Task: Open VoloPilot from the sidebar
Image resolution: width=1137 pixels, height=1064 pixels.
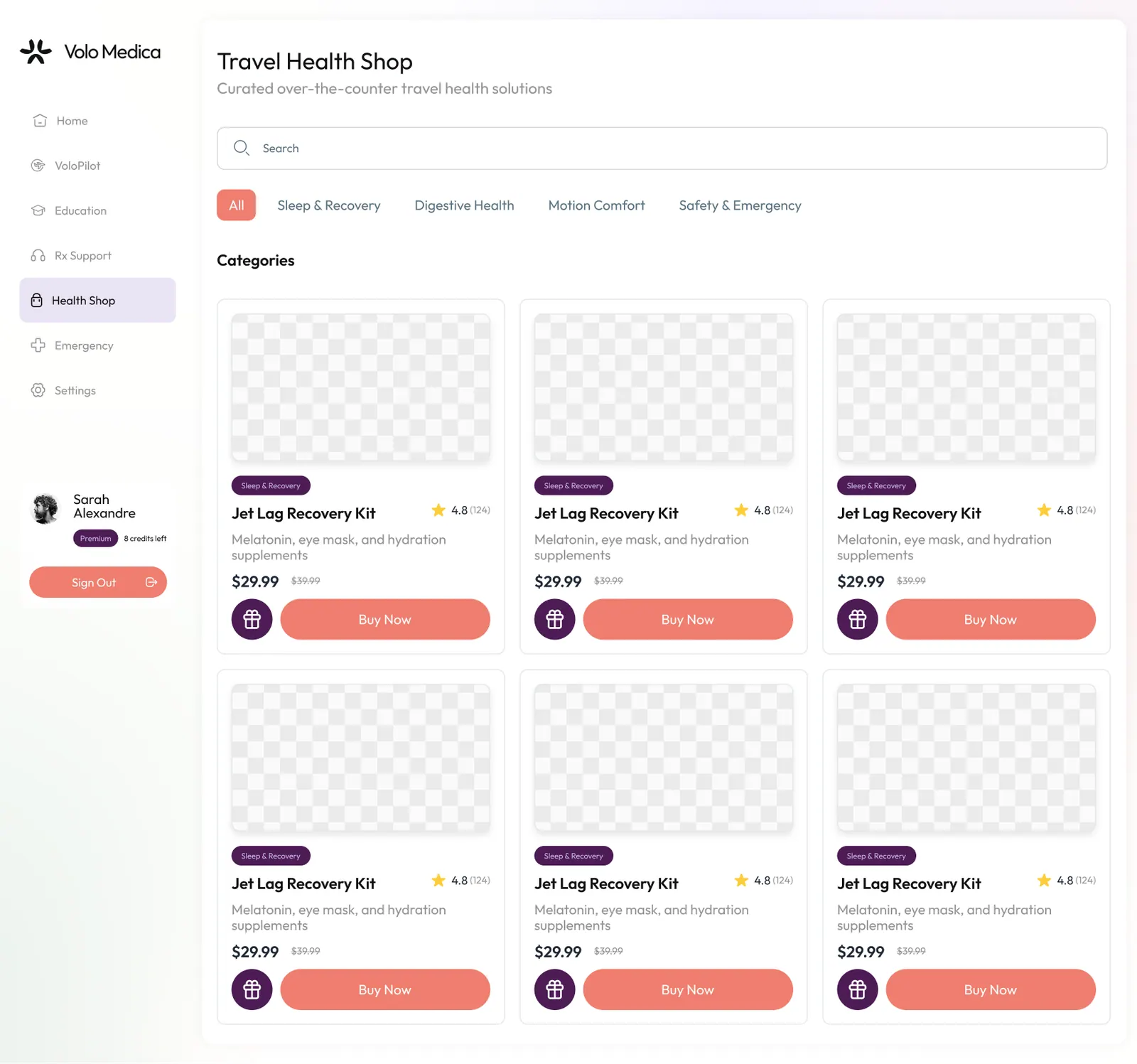Action: [97, 166]
